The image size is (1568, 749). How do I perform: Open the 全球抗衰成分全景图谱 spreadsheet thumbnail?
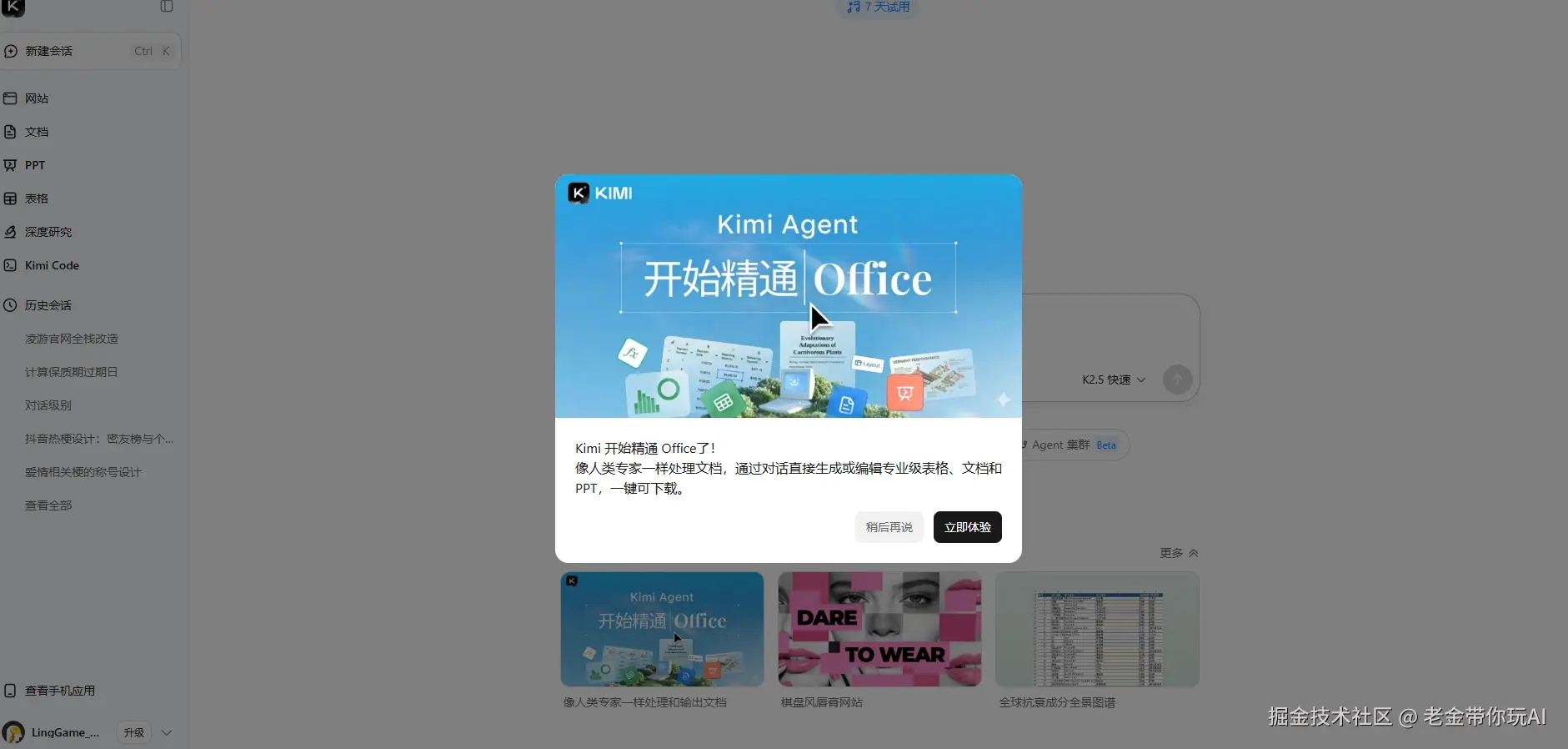(1097, 630)
